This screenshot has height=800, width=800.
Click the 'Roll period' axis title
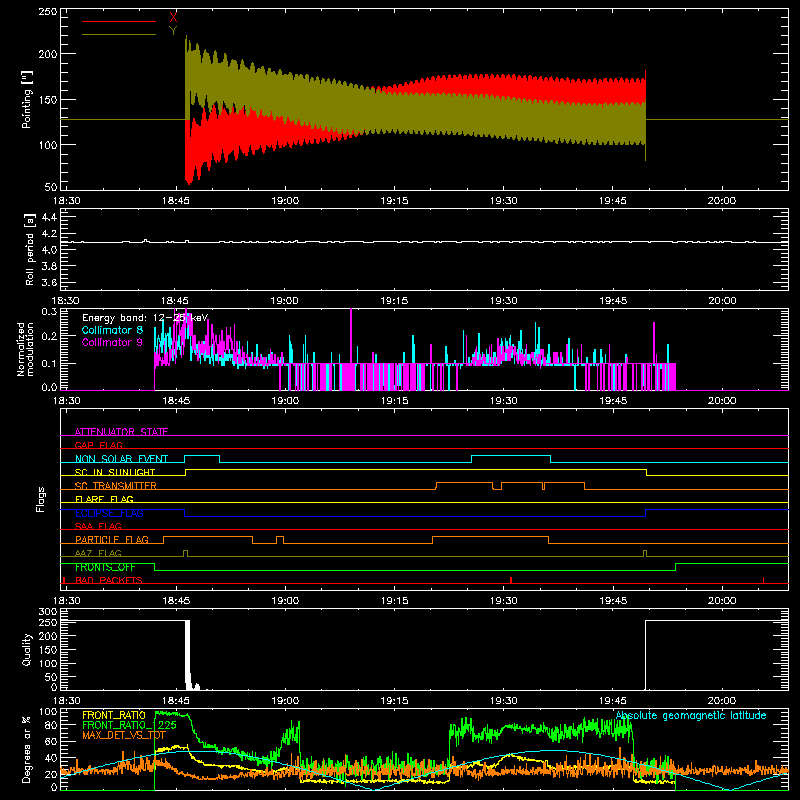30,249
